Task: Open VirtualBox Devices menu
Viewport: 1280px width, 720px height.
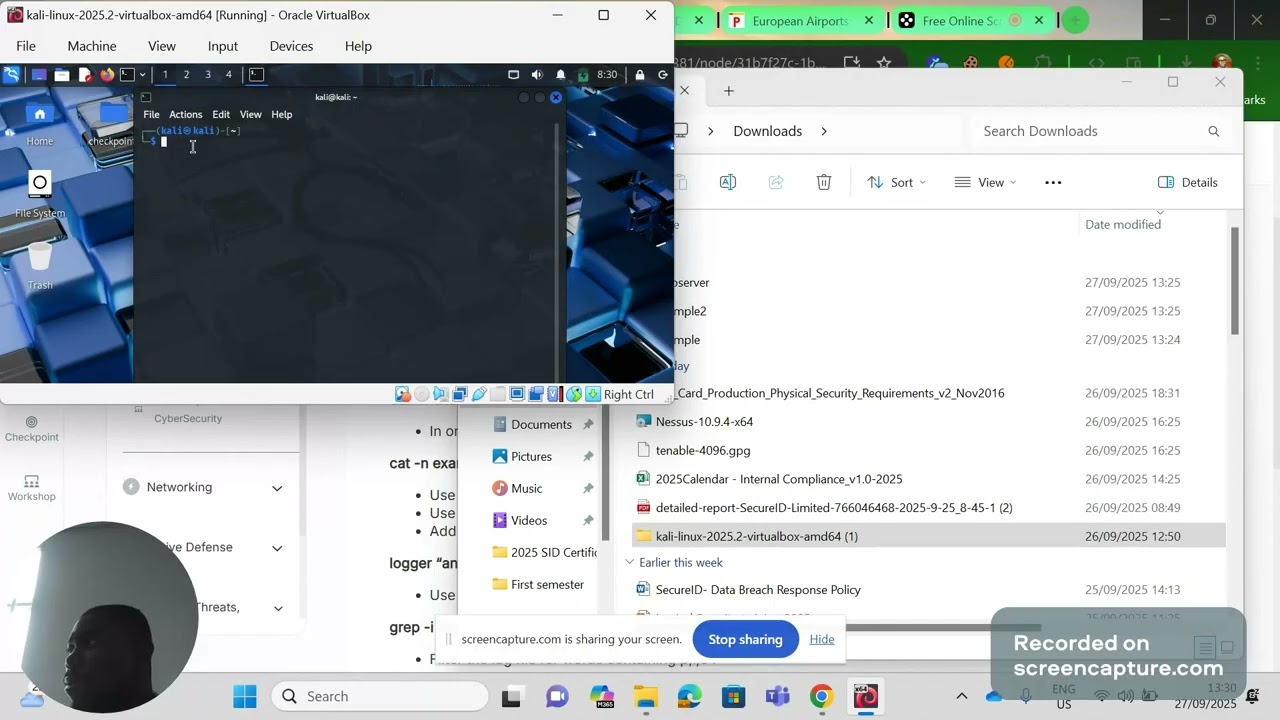Action: pyautogui.click(x=291, y=46)
